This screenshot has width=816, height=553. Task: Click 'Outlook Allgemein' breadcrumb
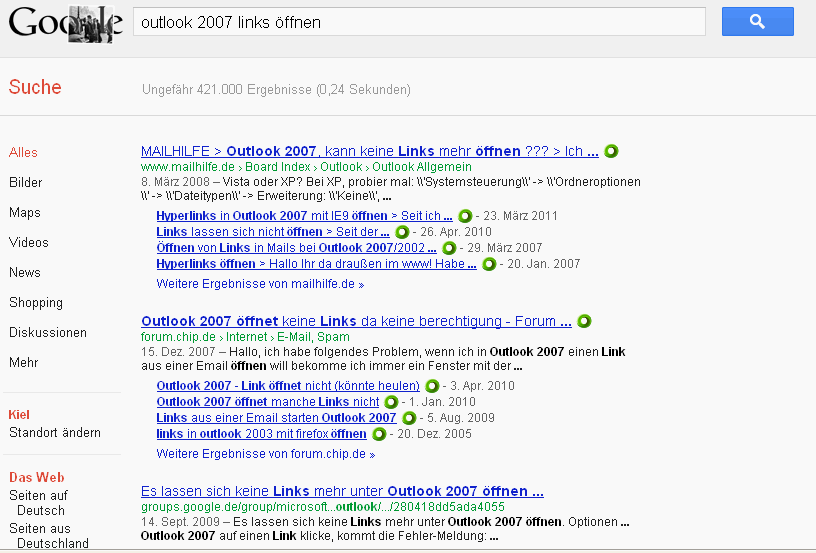click(422, 167)
